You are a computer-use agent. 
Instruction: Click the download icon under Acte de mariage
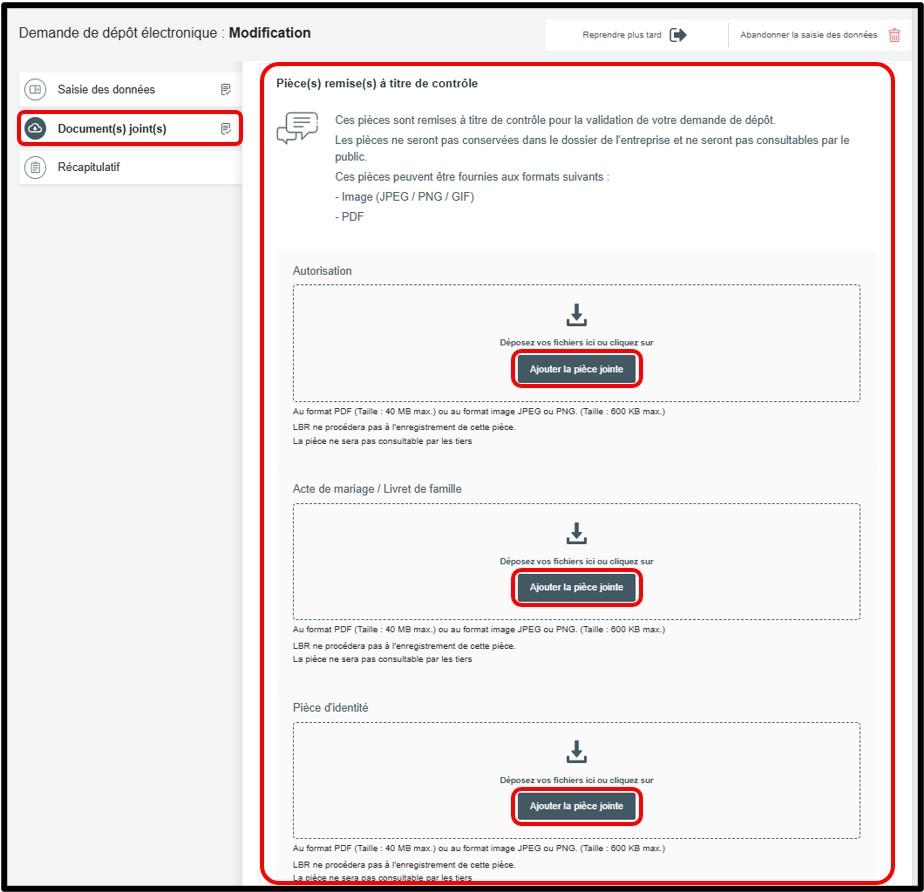(x=576, y=533)
